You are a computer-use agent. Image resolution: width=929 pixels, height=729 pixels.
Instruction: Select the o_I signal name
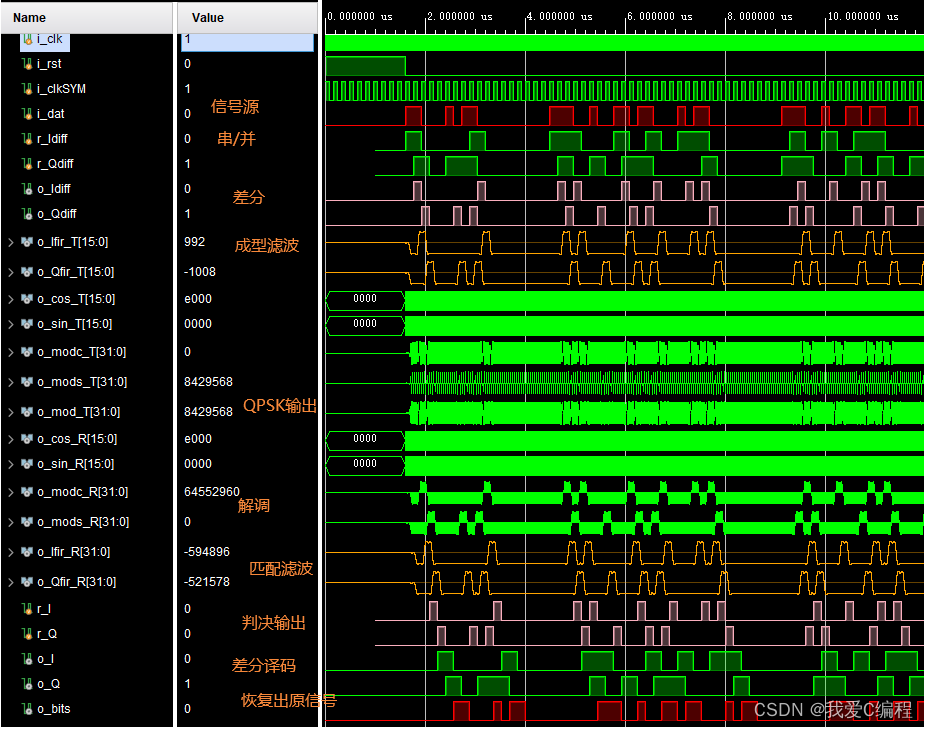46,660
